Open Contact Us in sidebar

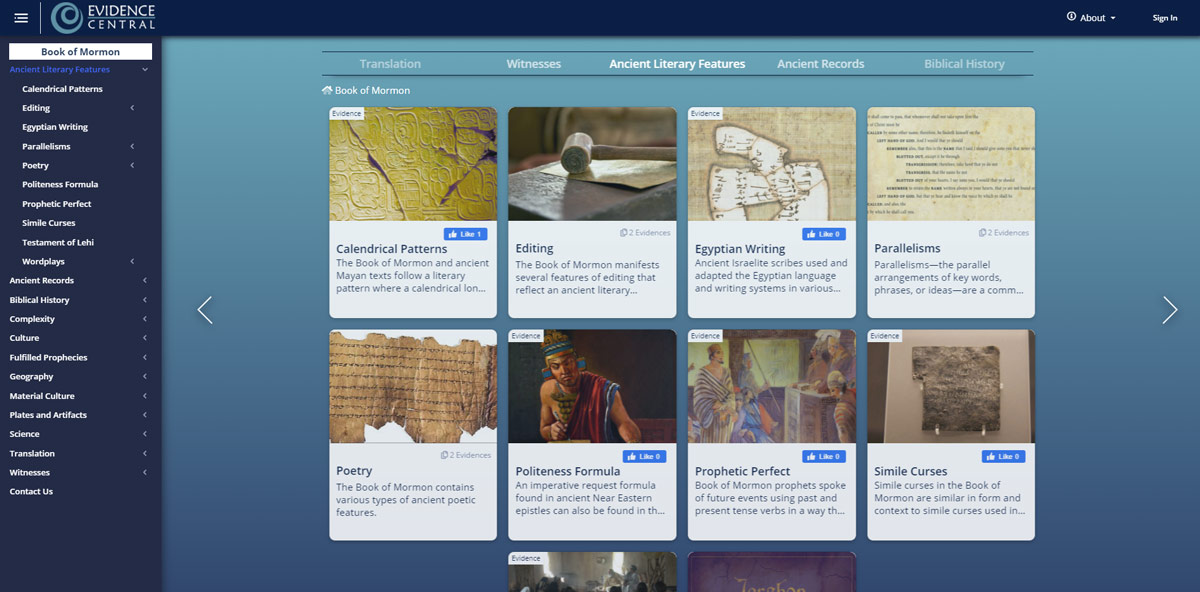click(x=31, y=492)
